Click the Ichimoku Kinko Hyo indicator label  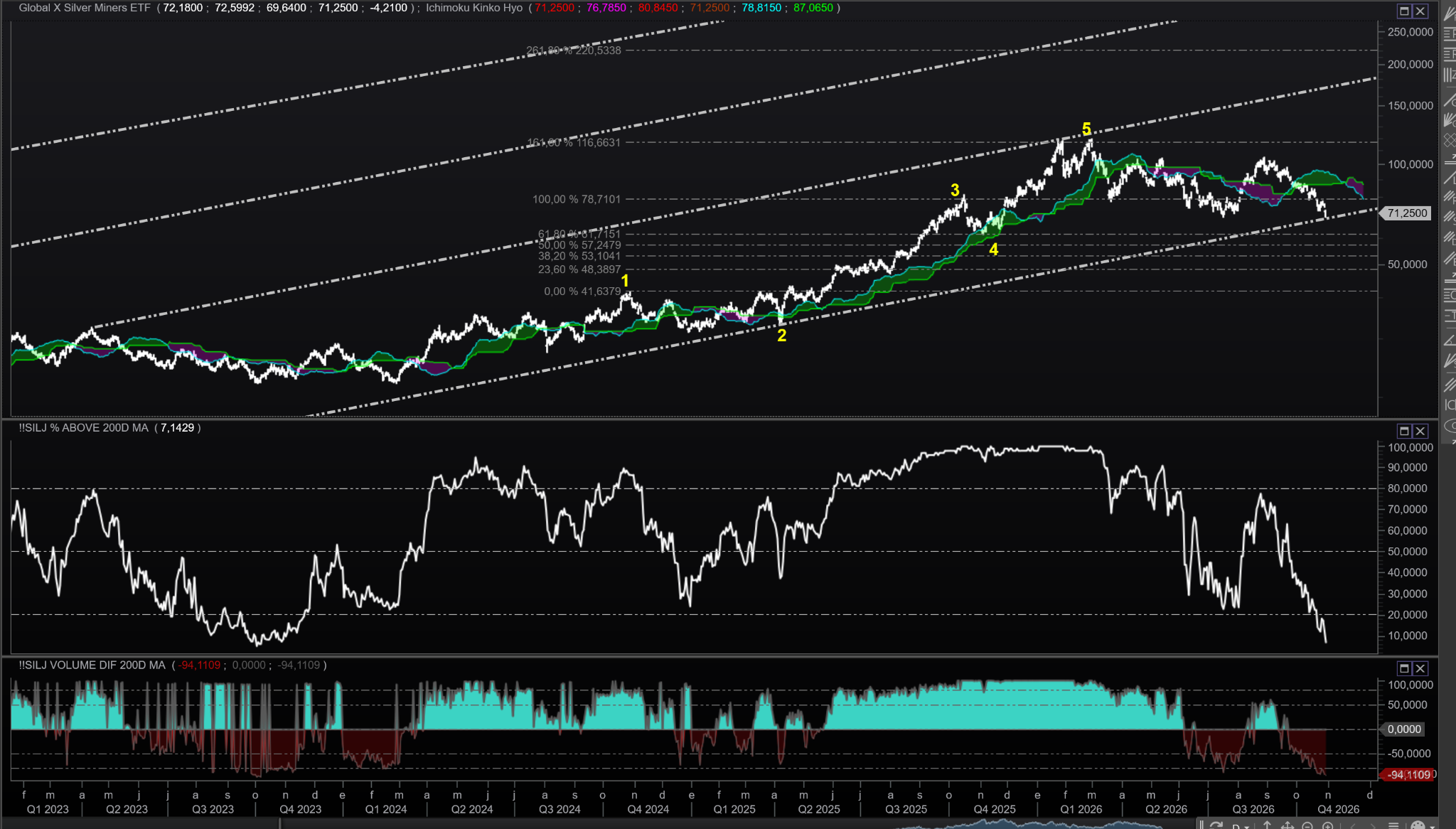474,8
